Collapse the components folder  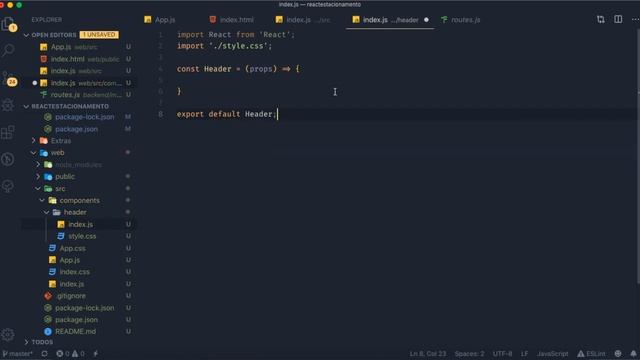[x=42, y=200]
